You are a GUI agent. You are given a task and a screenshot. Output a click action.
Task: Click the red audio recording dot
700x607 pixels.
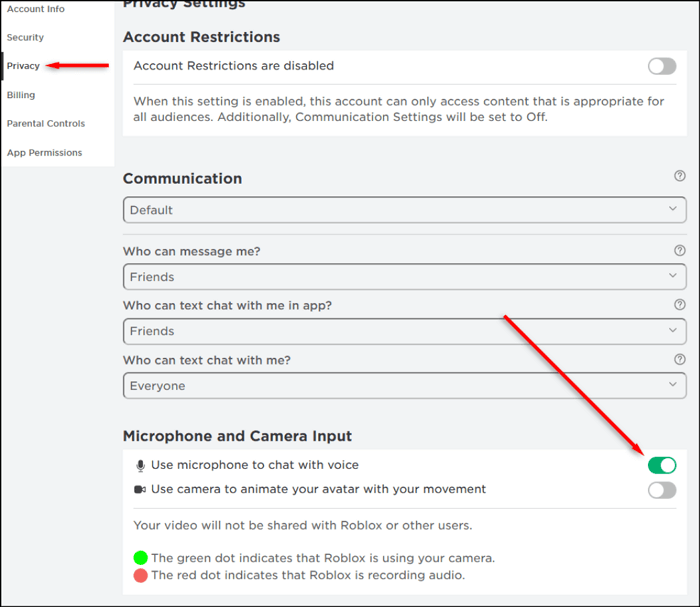click(x=140, y=575)
